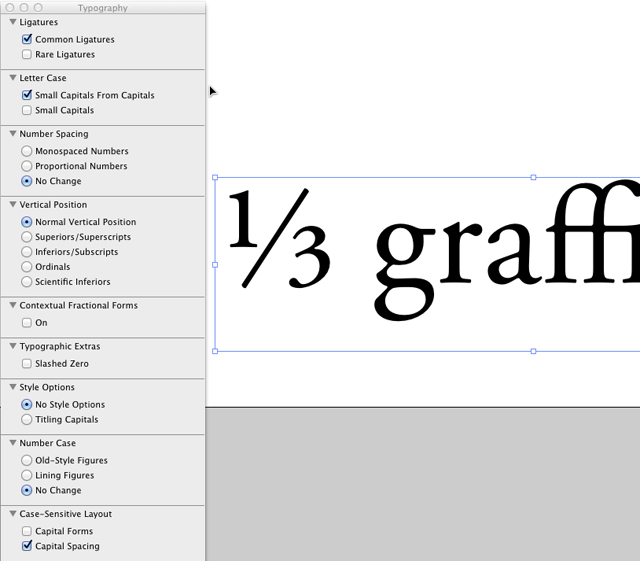The width and height of the screenshot is (640, 561).
Task: Uncheck Common Ligatures checkbox
Action: [x=27, y=40]
